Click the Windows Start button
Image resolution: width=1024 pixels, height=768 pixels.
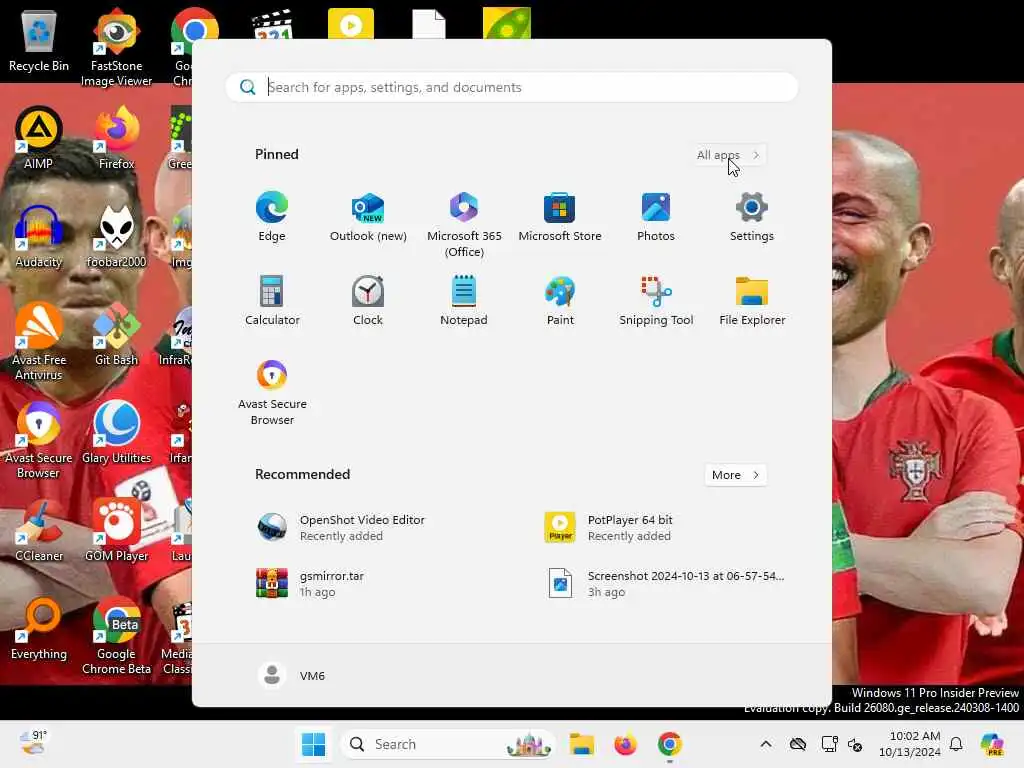pyautogui.click(x=313, y=744)
